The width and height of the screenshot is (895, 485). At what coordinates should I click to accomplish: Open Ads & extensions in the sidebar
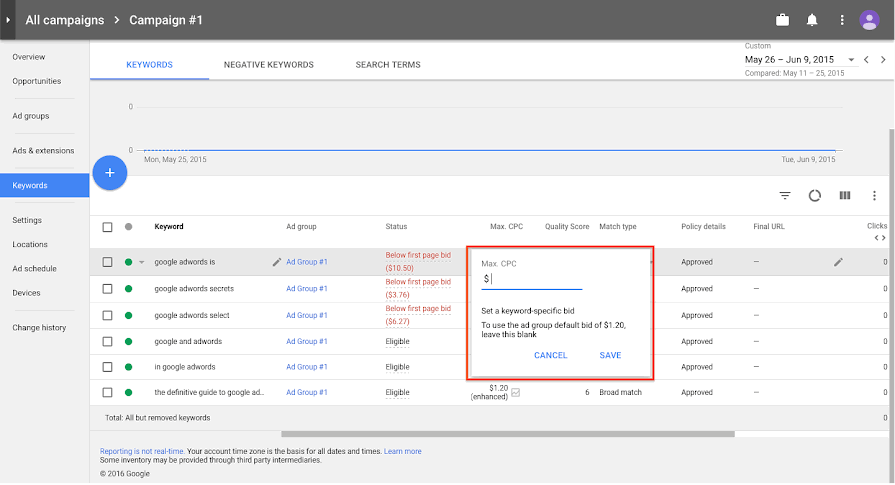point(43,151)
